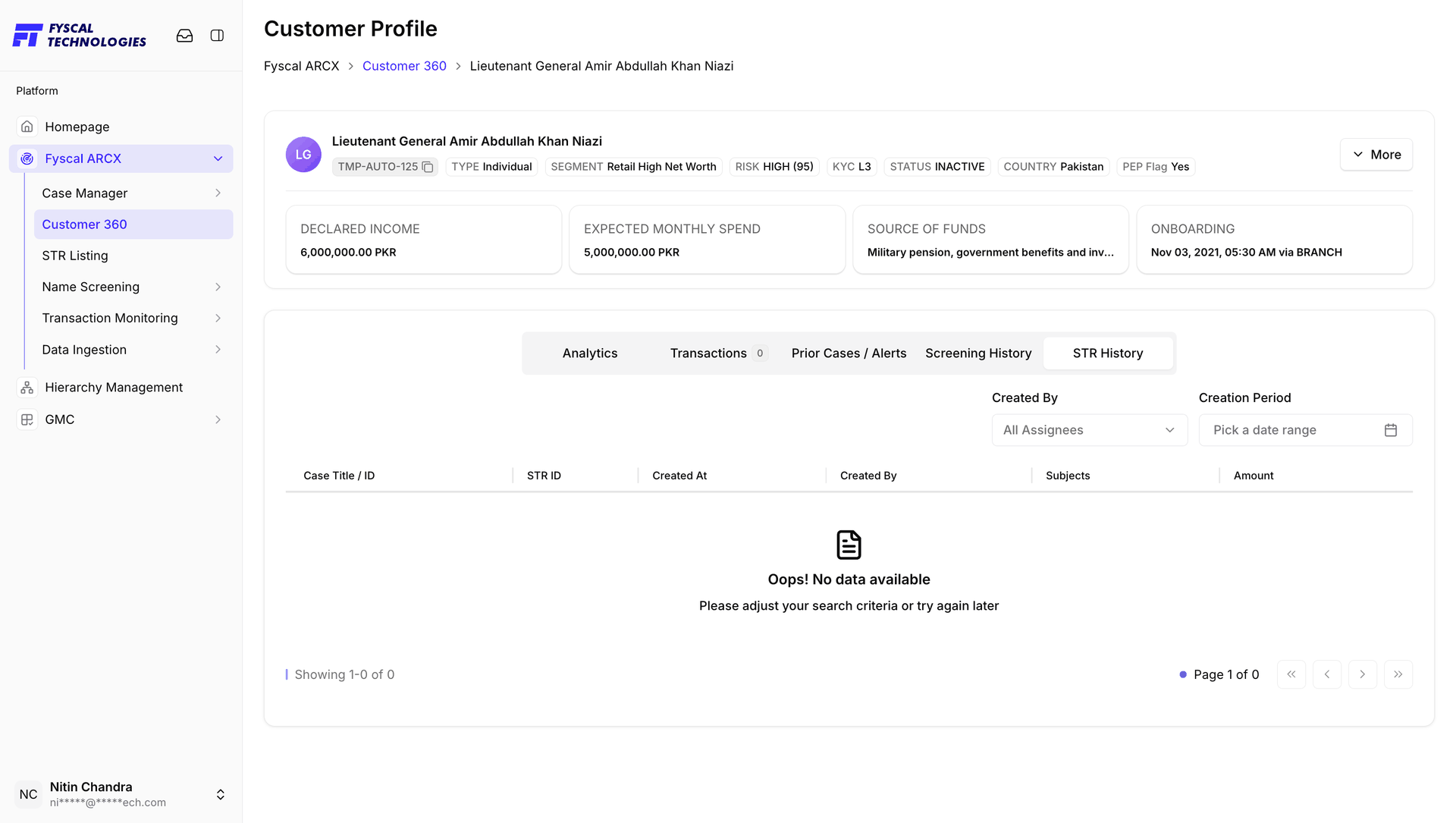Click the Fyscal ARCX breadcrumb
The image size is (1456, 823).
[302, 66]
